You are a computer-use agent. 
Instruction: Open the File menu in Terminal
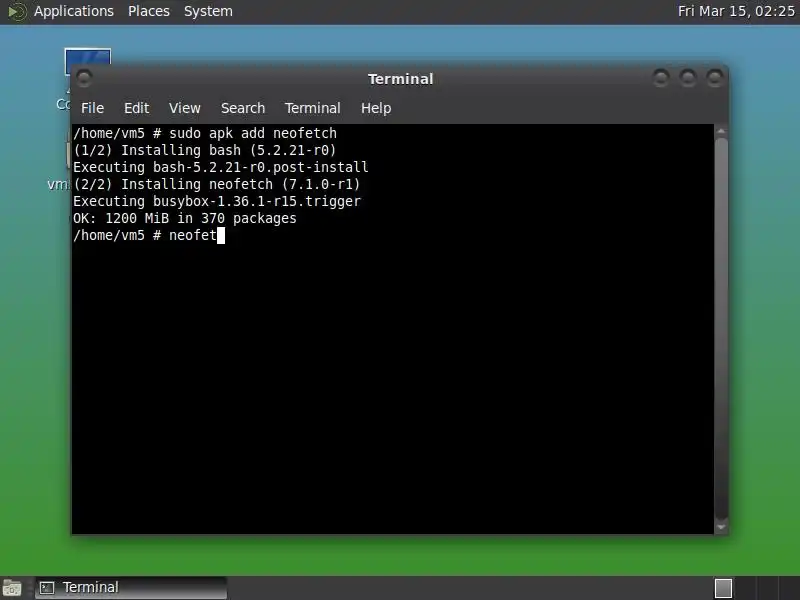pos(92,108)
